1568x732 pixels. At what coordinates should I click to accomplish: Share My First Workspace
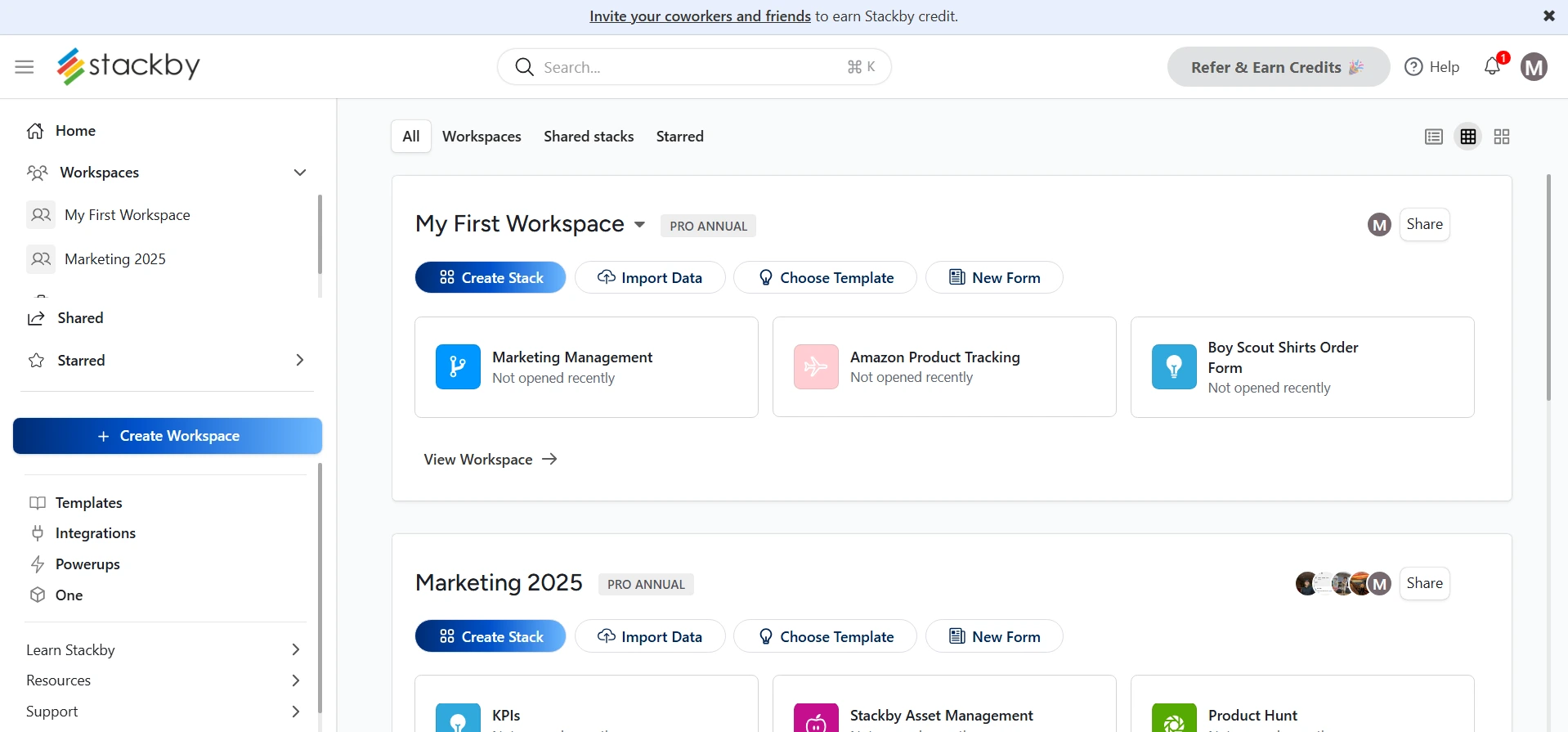tap(1424, 225)
